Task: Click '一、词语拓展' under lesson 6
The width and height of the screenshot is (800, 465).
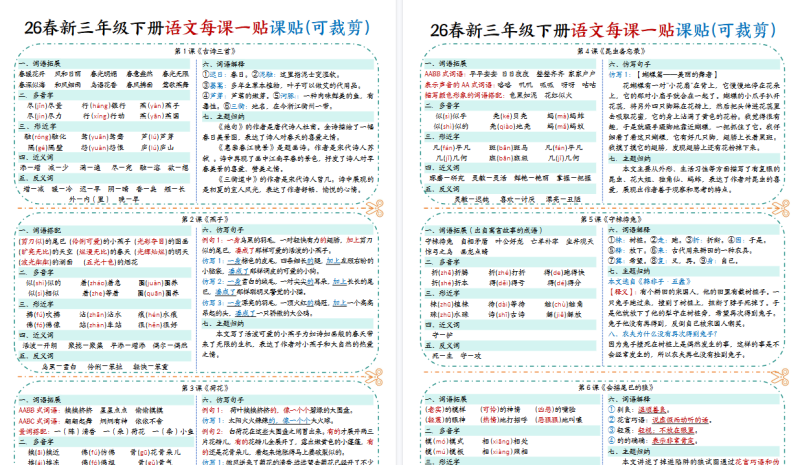Action: 446,399
